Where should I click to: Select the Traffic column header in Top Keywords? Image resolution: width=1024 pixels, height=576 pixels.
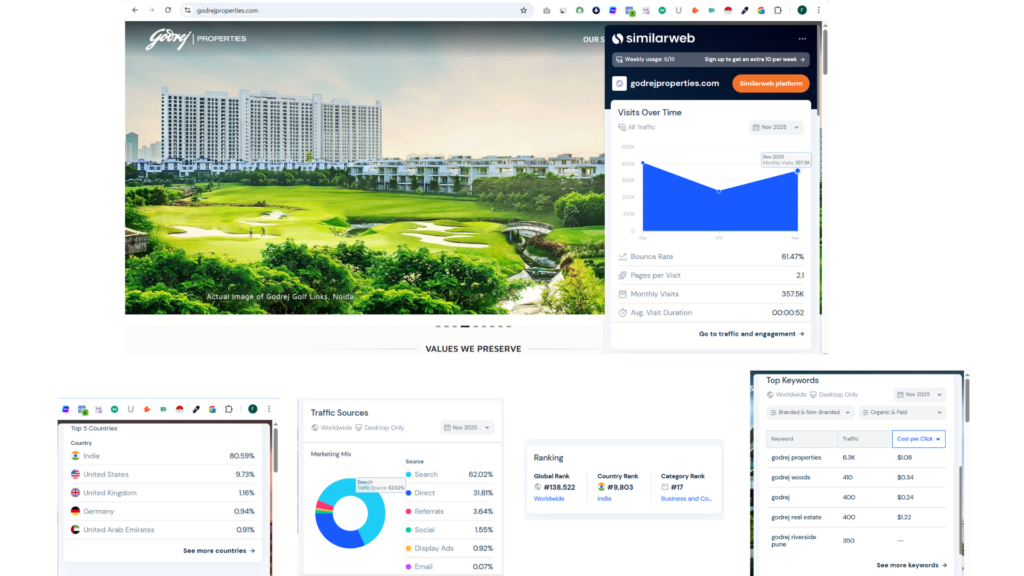tap(850, 439)
